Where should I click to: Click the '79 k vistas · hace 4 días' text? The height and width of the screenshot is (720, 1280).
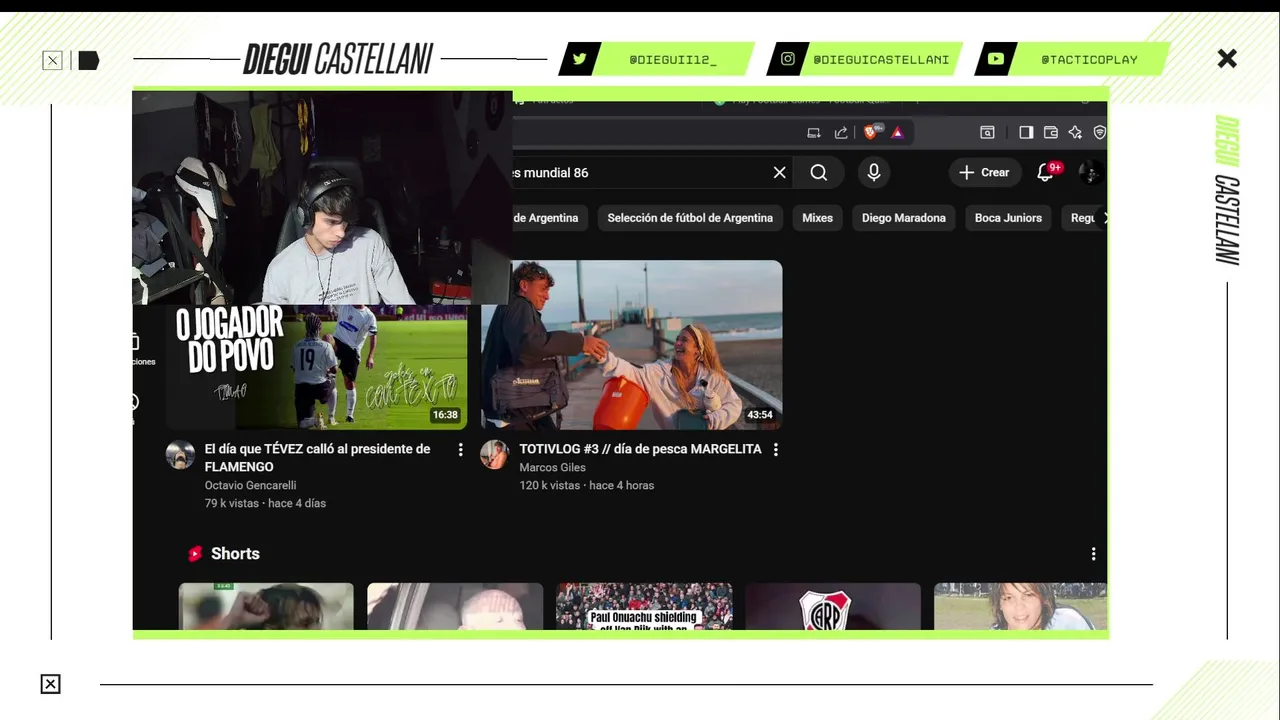tap(265, 503)
